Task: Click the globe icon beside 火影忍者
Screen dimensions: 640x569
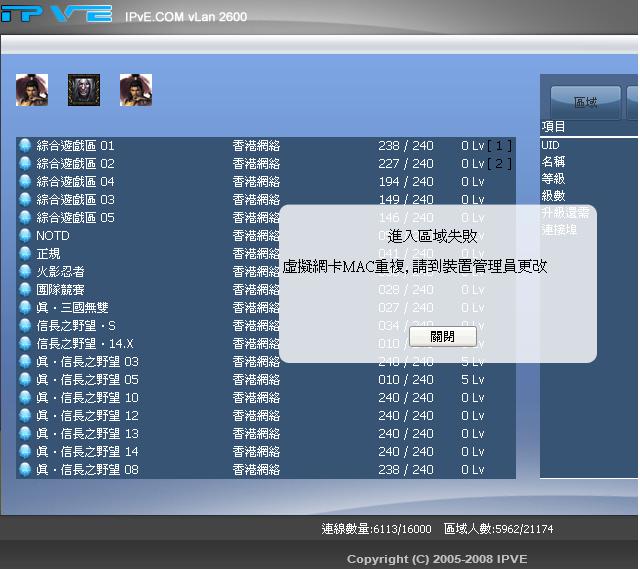Action: 25,271
